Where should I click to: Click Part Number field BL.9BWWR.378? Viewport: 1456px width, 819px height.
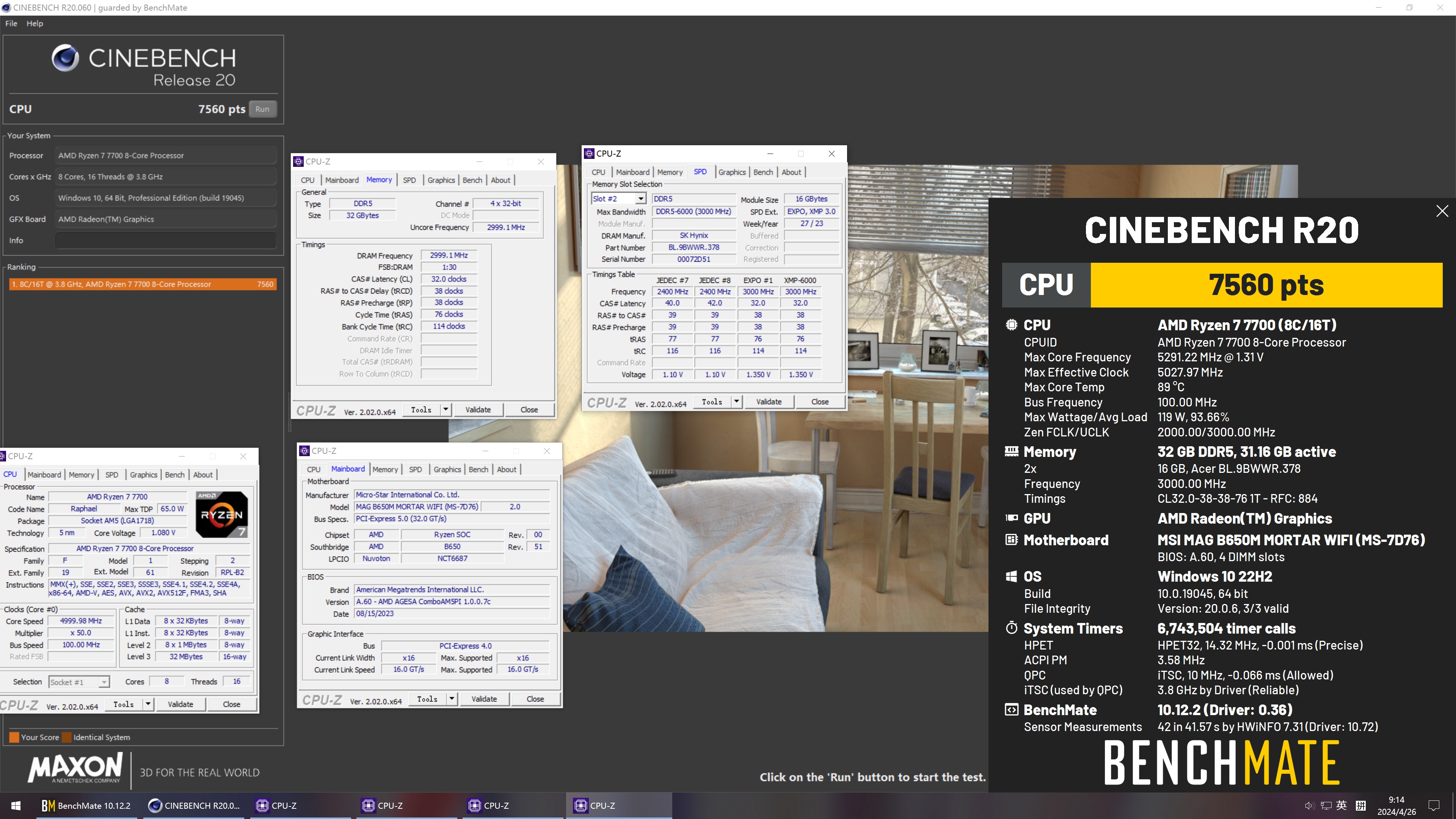point(693,248)
